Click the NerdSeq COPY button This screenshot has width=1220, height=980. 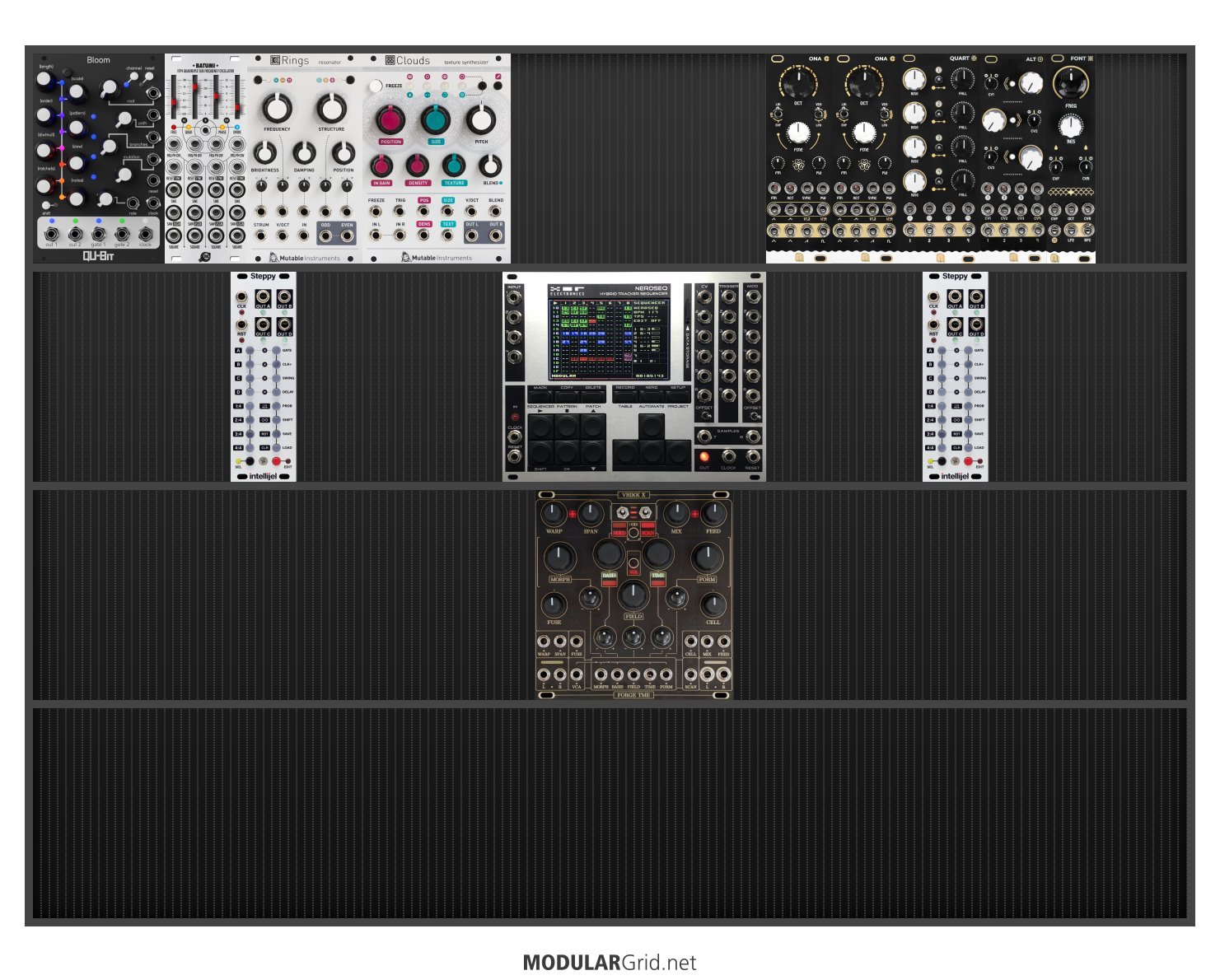coord(567,396)
